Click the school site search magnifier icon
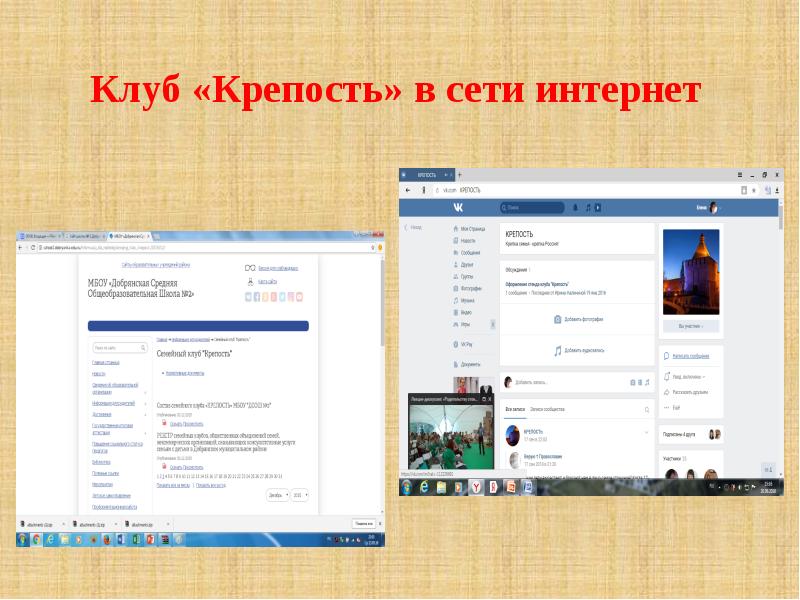This screenshot has height=600, width=800. pyautogui.click(x=143, y=348)
